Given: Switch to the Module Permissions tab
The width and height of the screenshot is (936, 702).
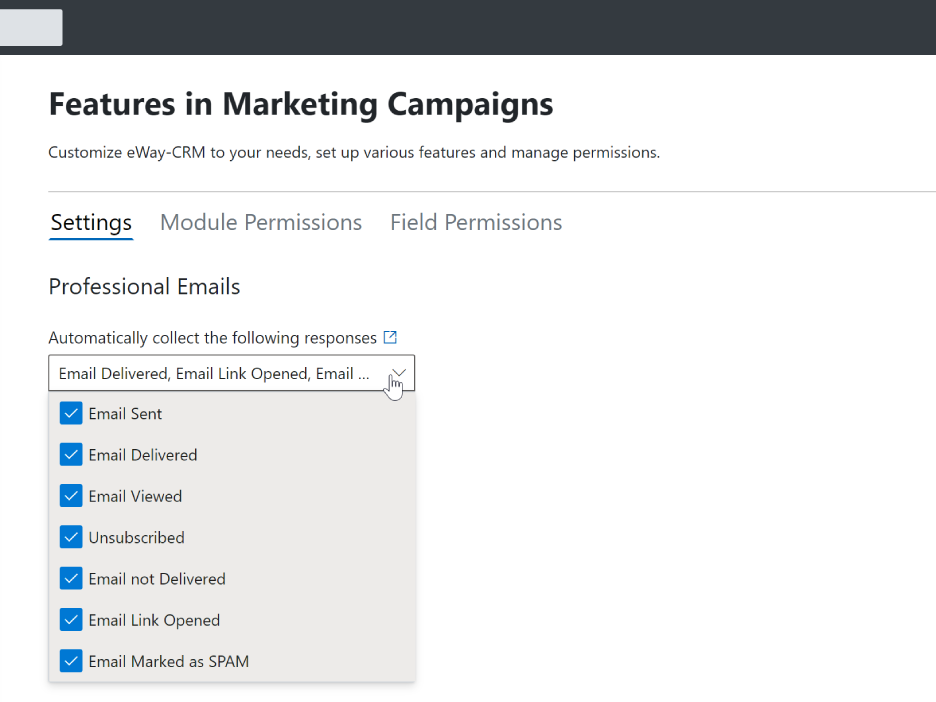Looking at the screenshot, I should click(x=261, y=222).
